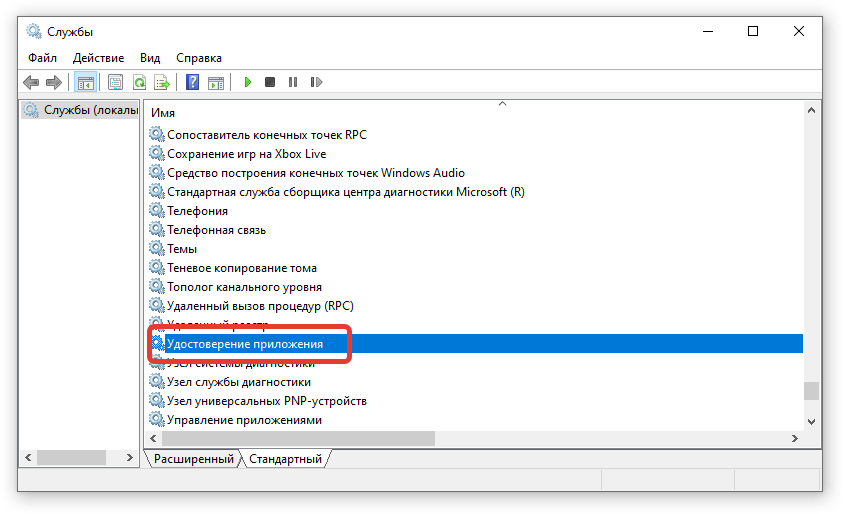844x514 pixels.
Task: Open the blue Help question-mark icon
Action: pyautogui.click(x=192, y=82)
